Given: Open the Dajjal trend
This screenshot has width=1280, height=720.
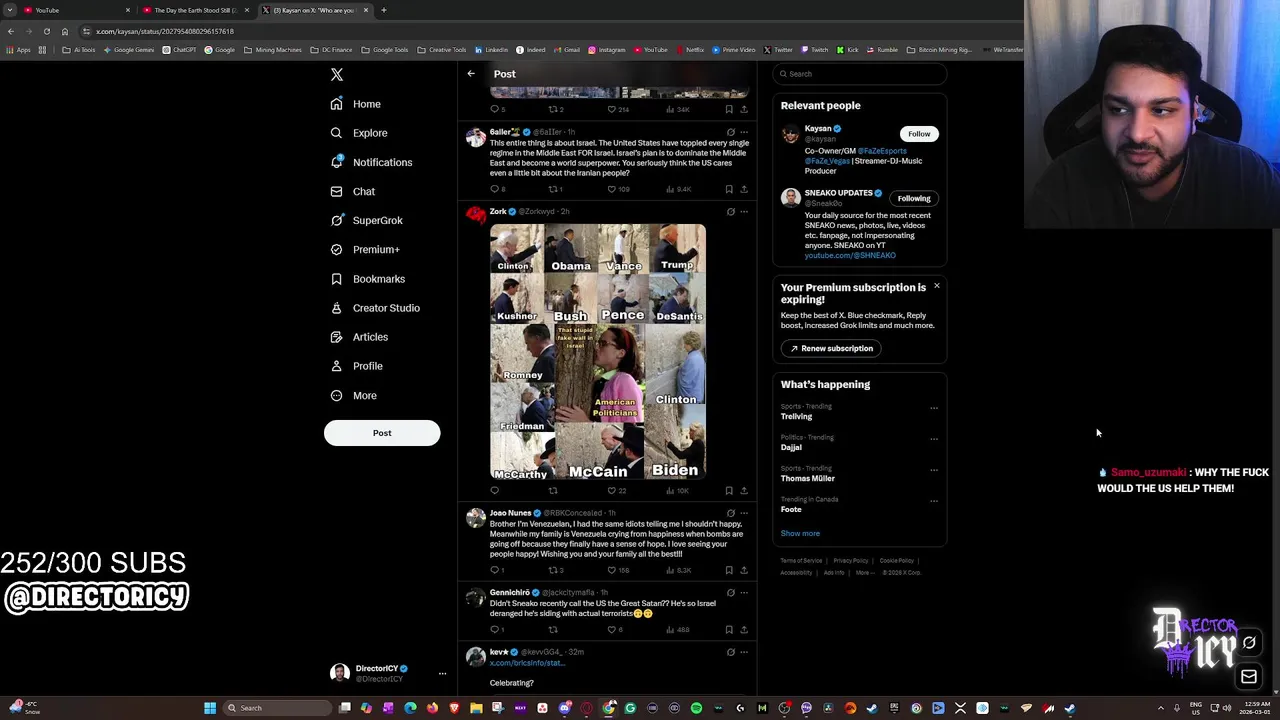Looking at the screenshot, I should 791,447.
